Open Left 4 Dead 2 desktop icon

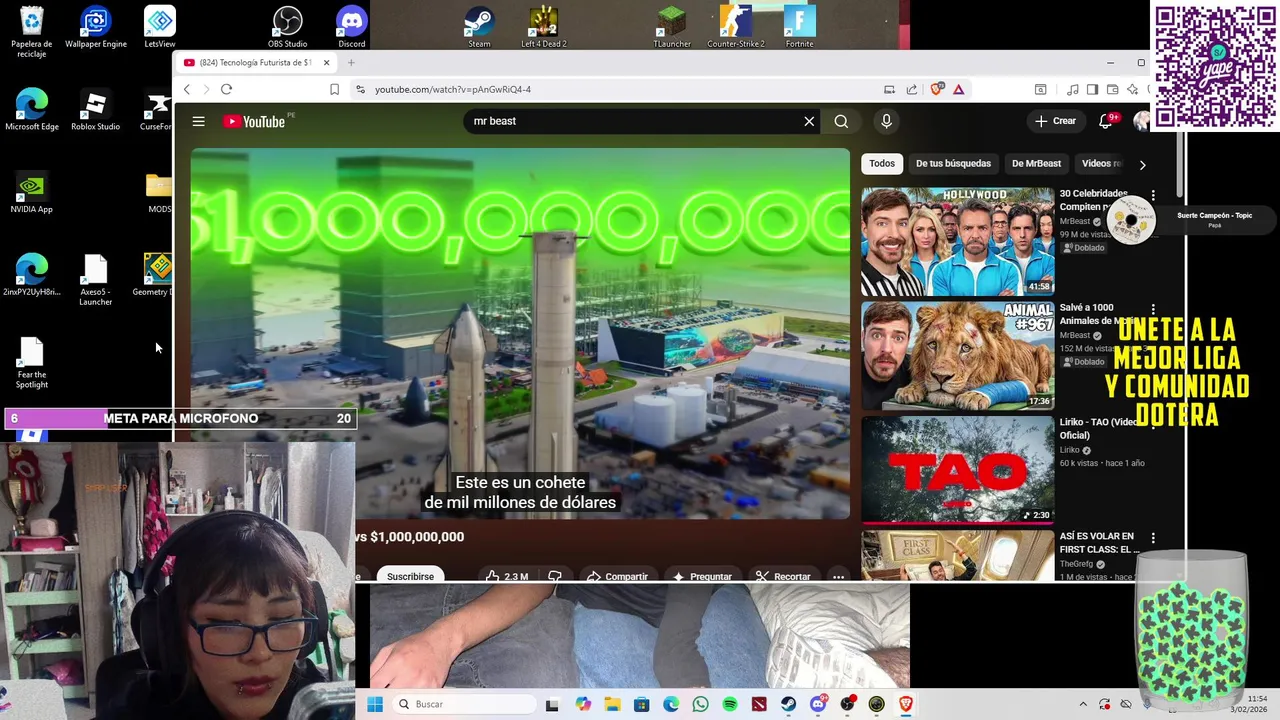[543, 27]
